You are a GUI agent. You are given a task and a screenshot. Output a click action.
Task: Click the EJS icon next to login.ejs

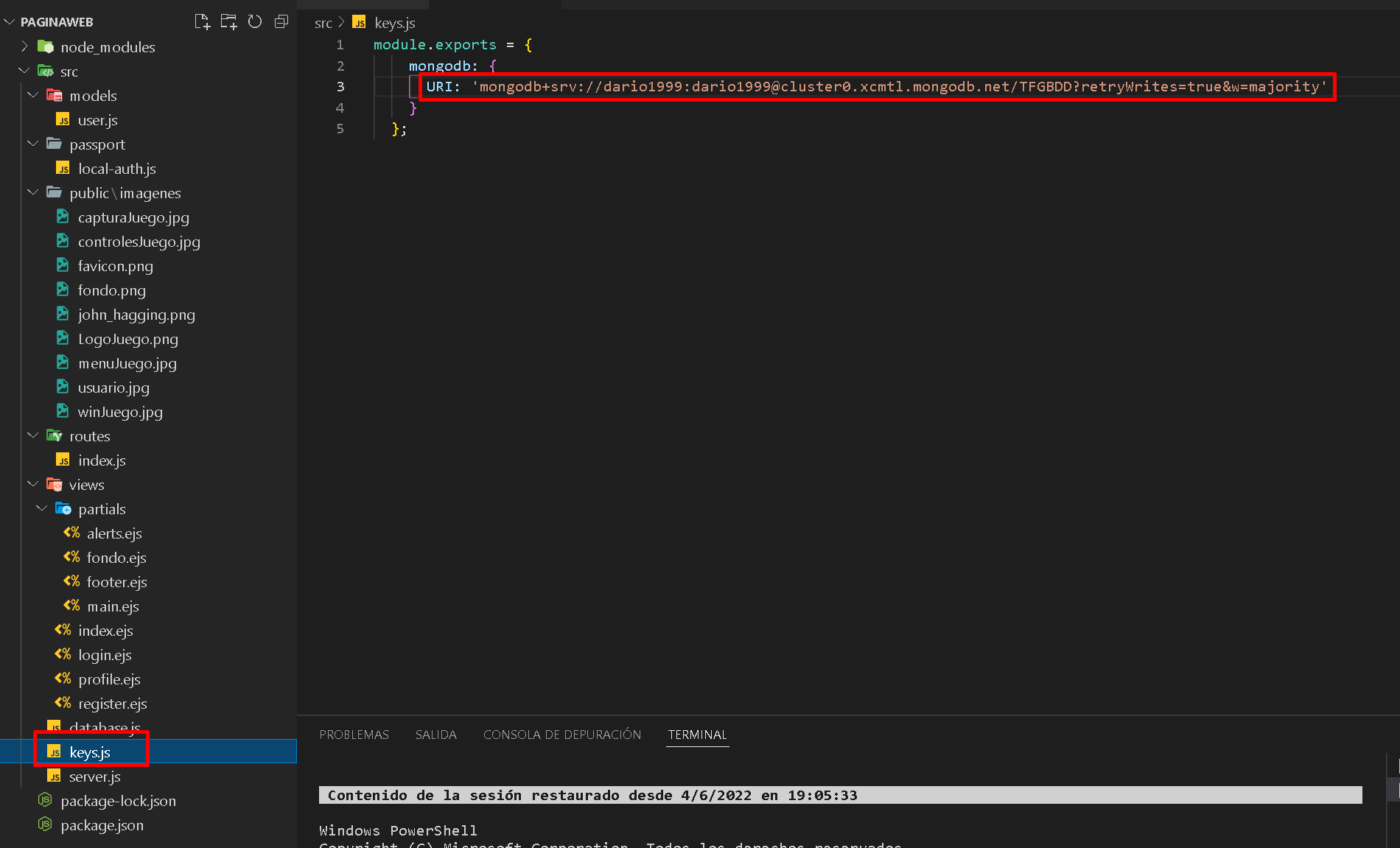[x=63, y=654]
